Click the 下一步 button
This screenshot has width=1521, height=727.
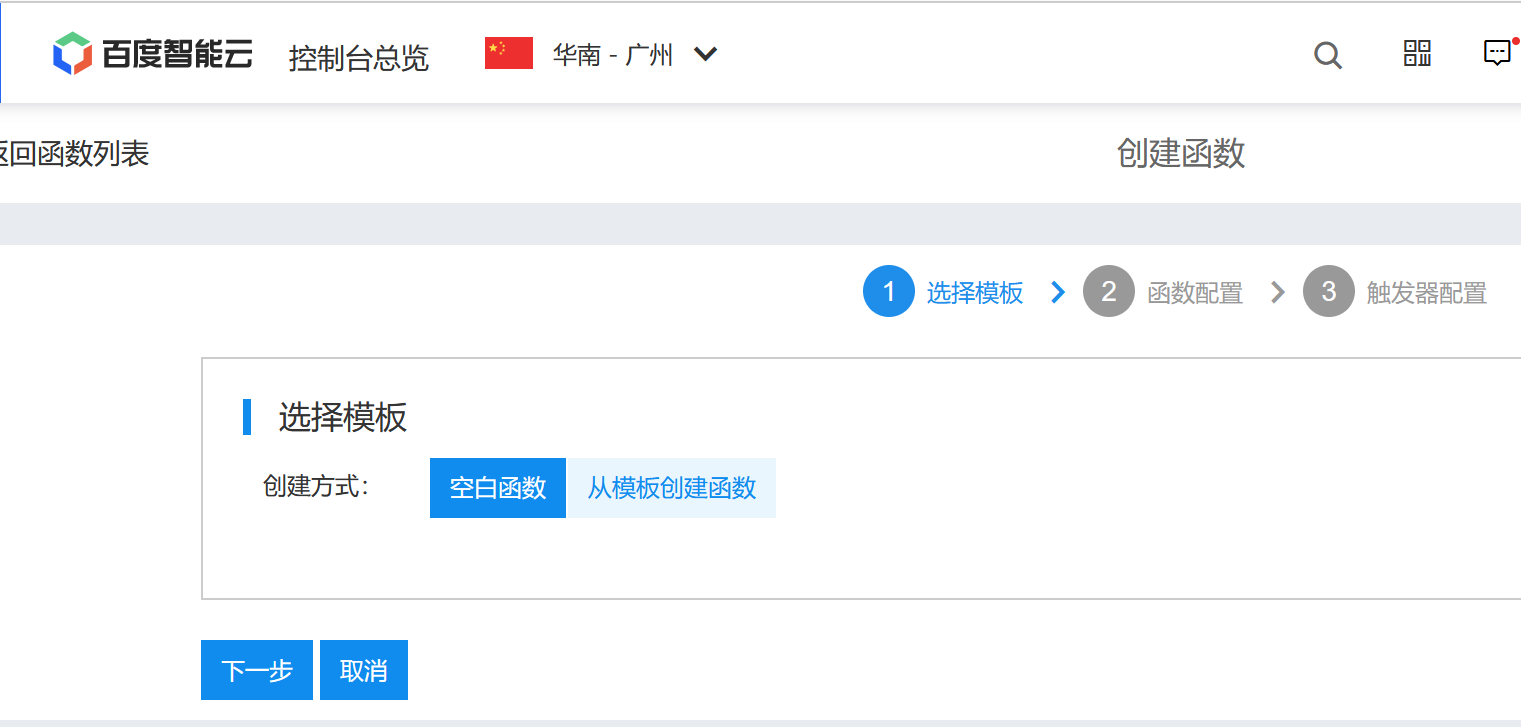click(x=256, y=669)
